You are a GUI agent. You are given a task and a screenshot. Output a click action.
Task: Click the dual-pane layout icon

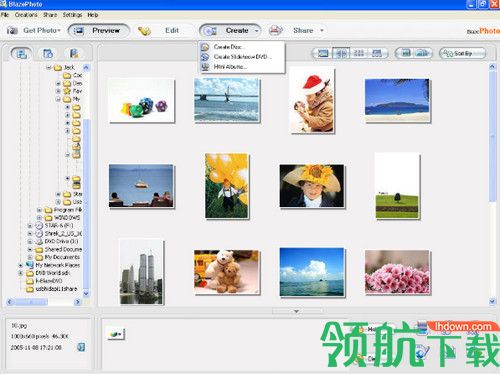pos(422,53)
